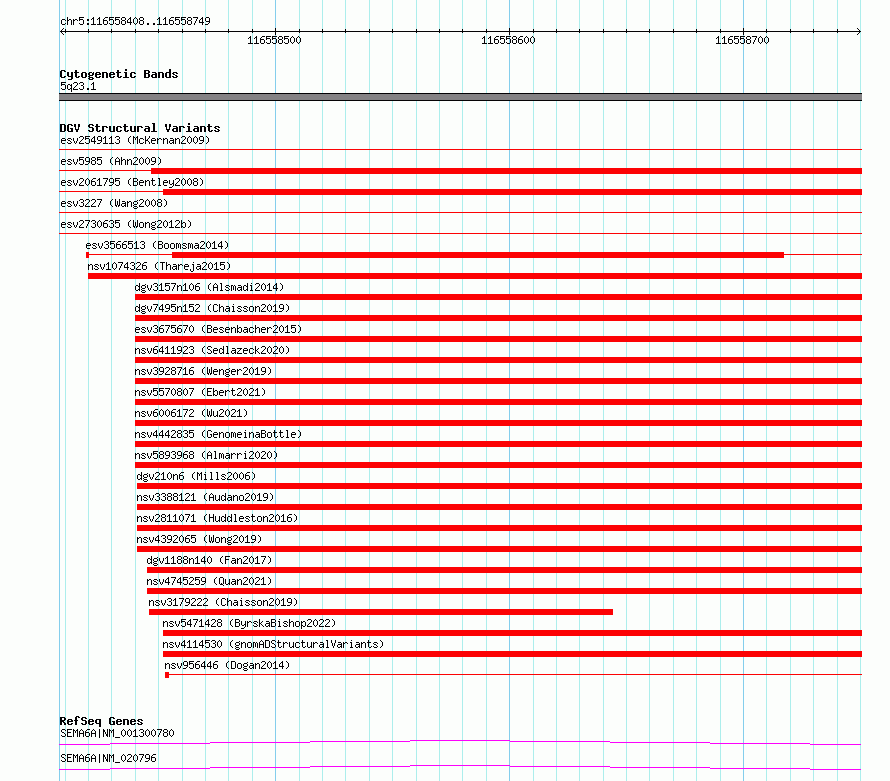890x781 pixels.
Task: Open variant nsv6411923 (Sedlazeck2020)
Action: click(212, 350)
